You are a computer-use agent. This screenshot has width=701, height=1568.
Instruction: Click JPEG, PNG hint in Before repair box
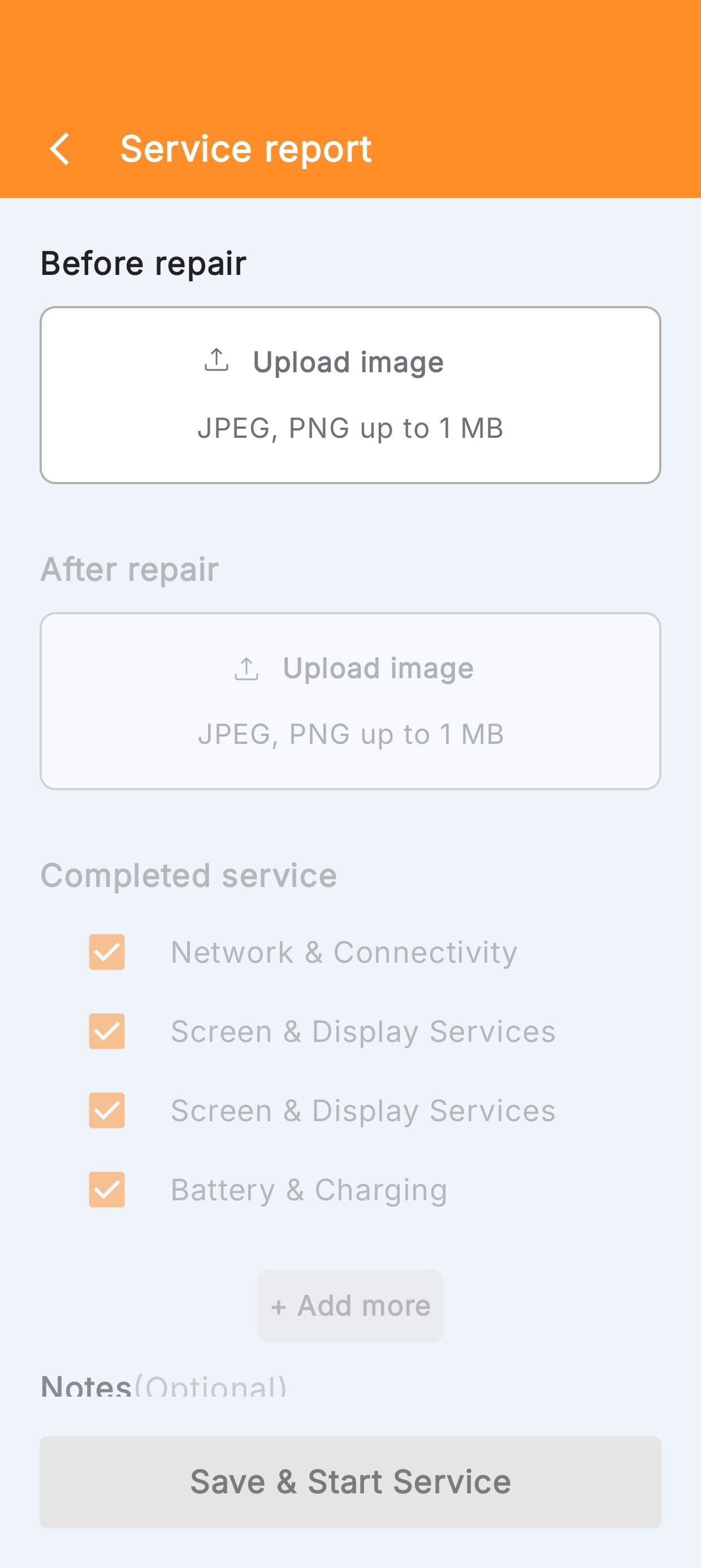350,429
